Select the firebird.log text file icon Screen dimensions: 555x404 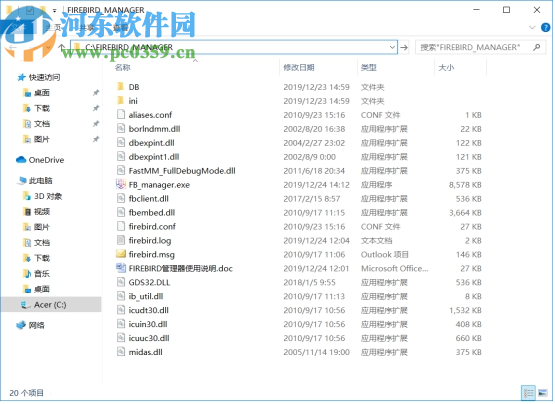pos(121,240)
